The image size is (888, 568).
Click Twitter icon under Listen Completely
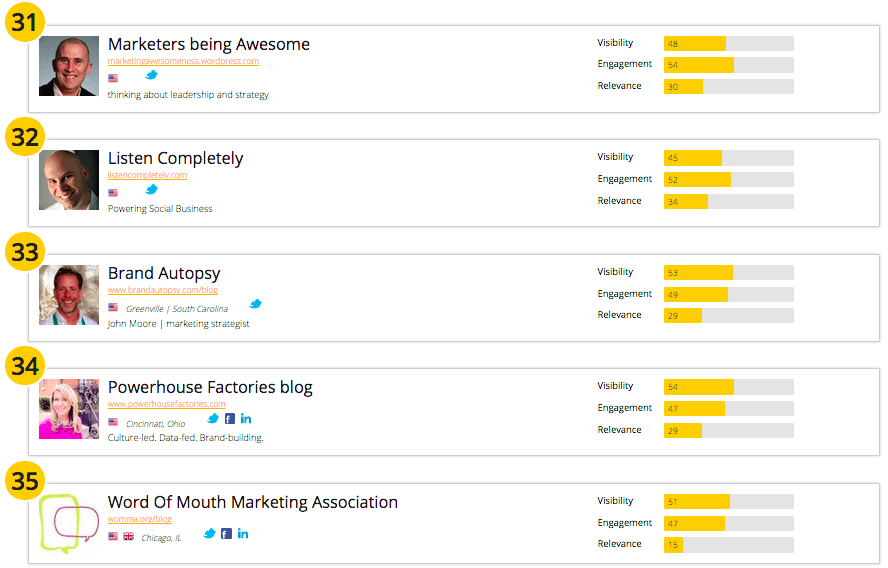tap(152, 189)
